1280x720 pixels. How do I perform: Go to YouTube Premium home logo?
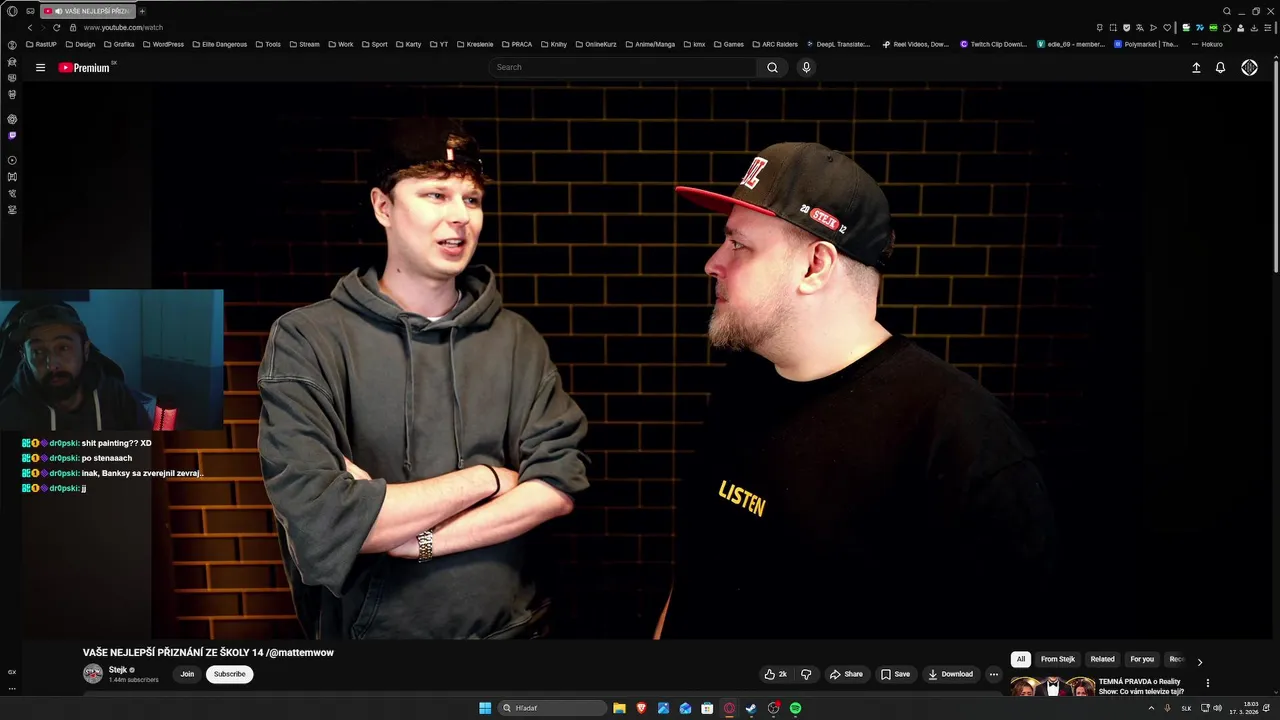point(84,67)
